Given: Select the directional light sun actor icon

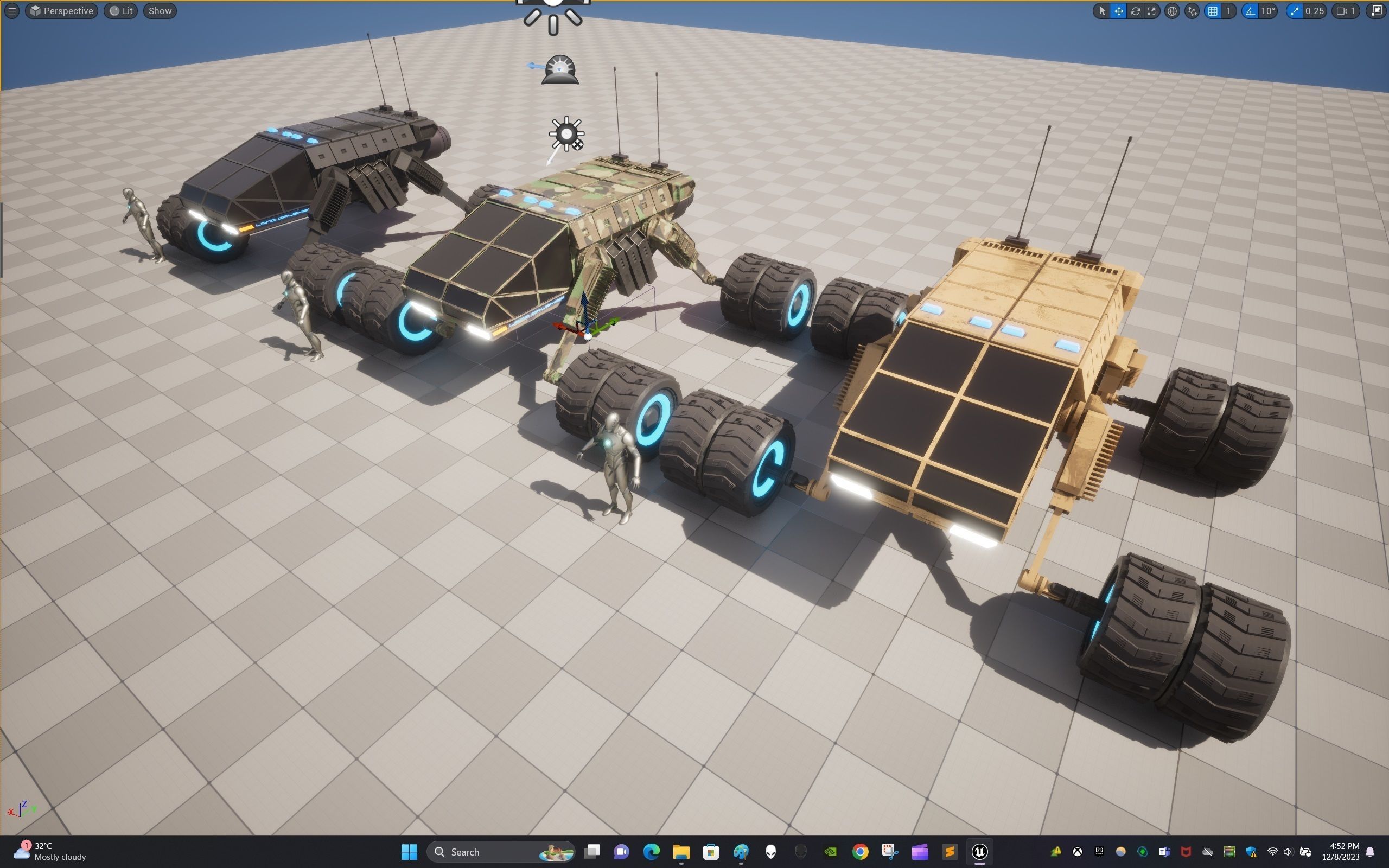Looking at the screenshot, I should coord(566,134).
